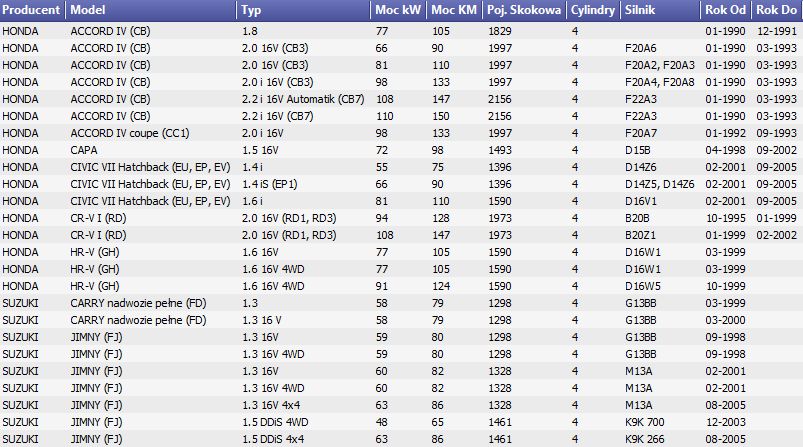
Task: Click the Rok Od column header
Action: (x=726, y=10)
